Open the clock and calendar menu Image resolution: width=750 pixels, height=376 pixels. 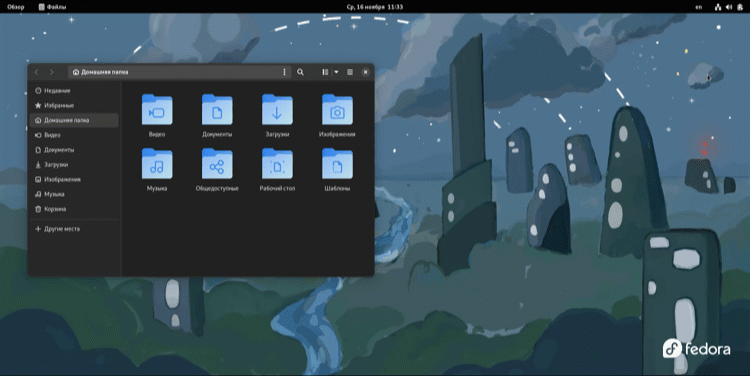click(375, 7)
